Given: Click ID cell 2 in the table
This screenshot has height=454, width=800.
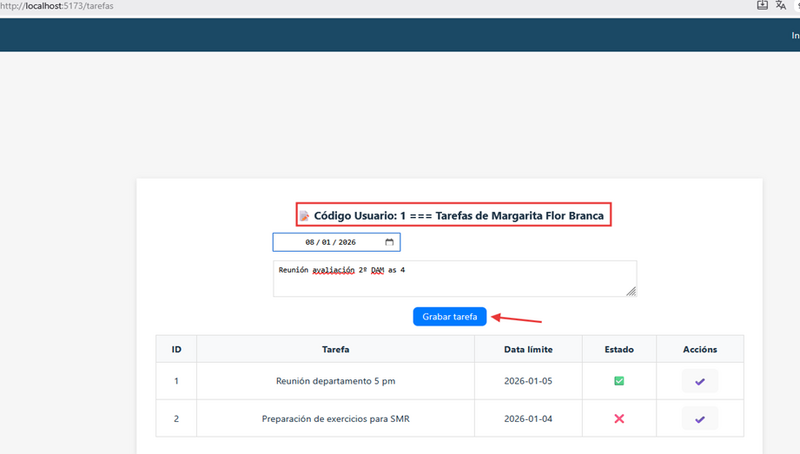Looking at the screenshot, I should coord(176,419).
